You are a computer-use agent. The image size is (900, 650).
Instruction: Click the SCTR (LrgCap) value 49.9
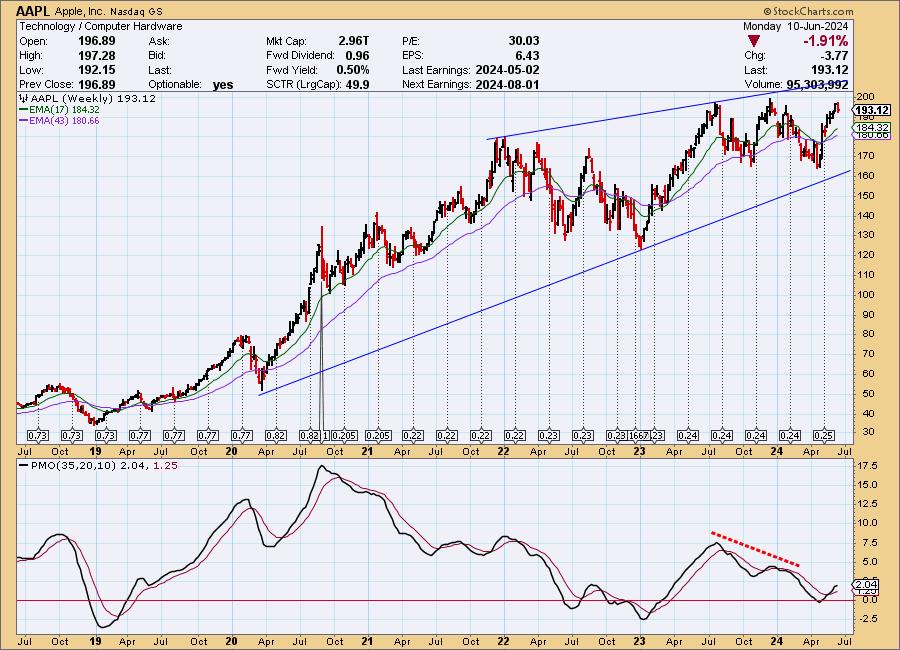point(357,84)
